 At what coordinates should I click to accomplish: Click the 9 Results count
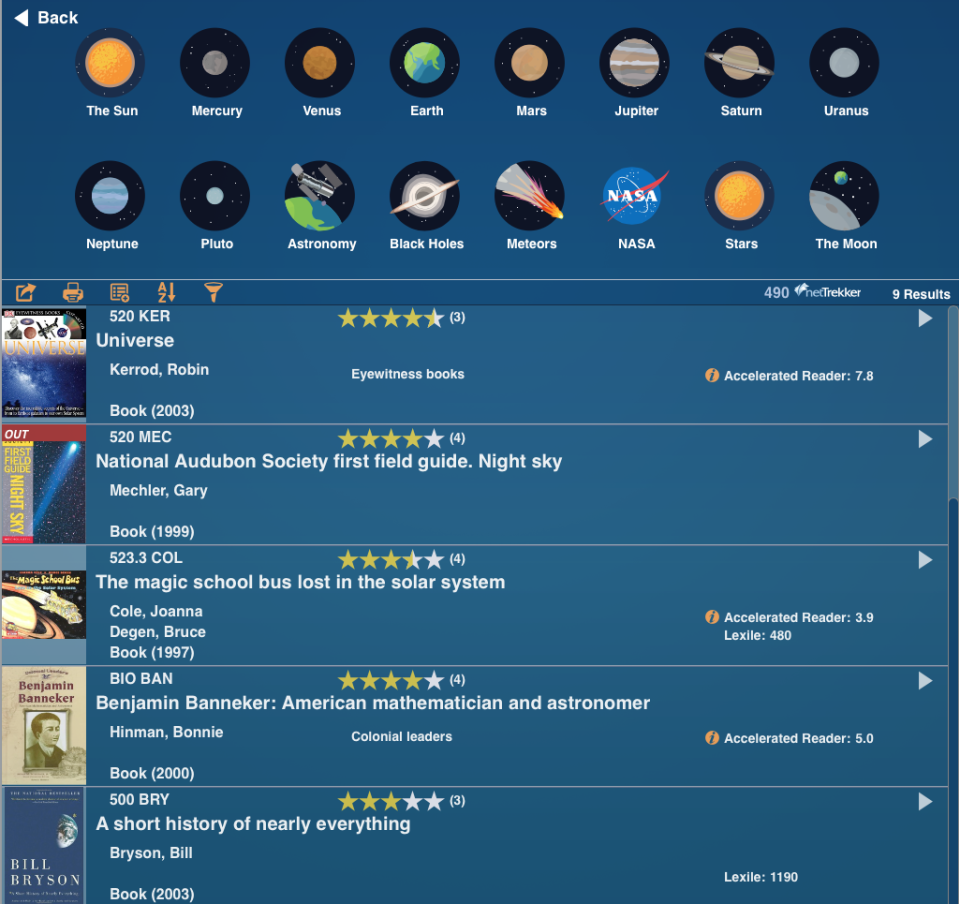(921, 294)
